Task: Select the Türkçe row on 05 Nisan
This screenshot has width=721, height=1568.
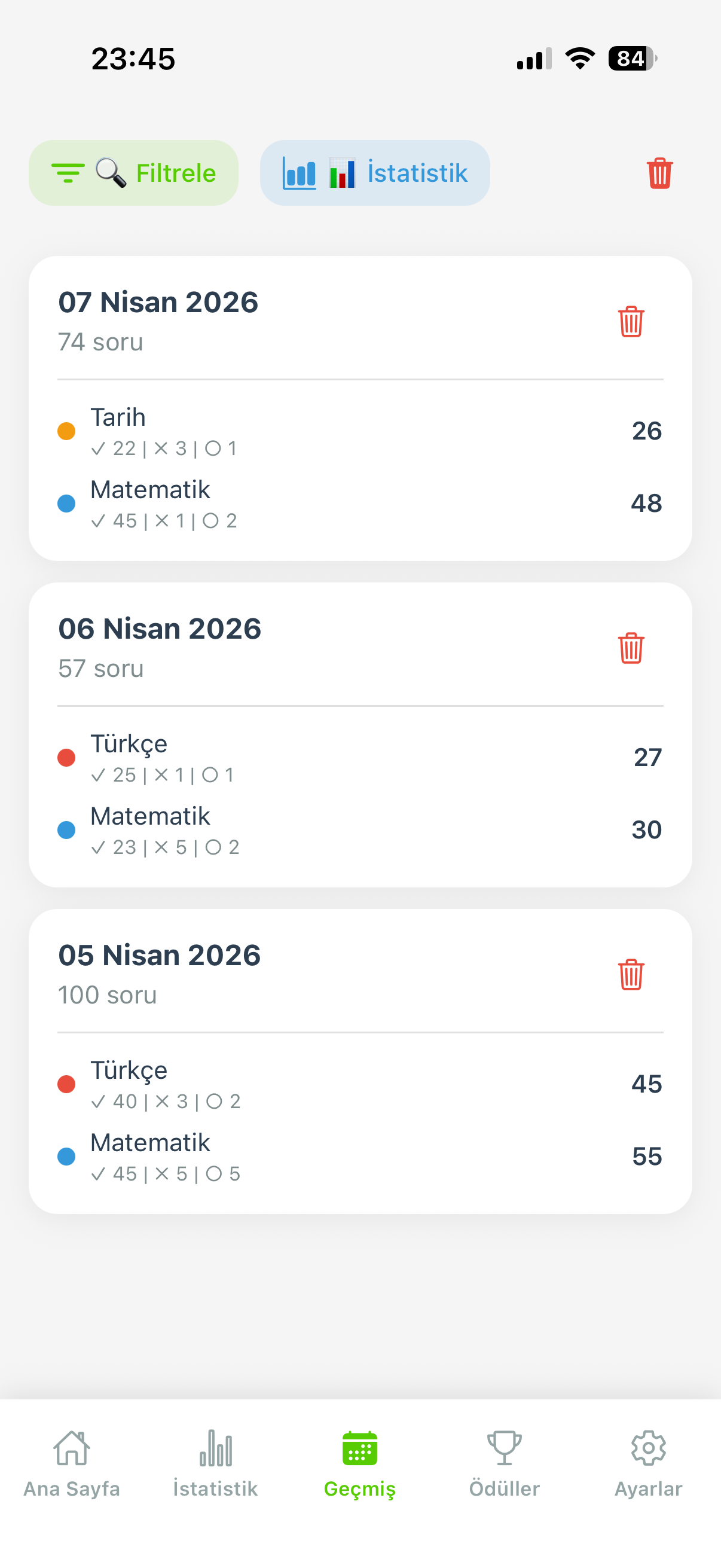Action: click(x=359, y=1084)
